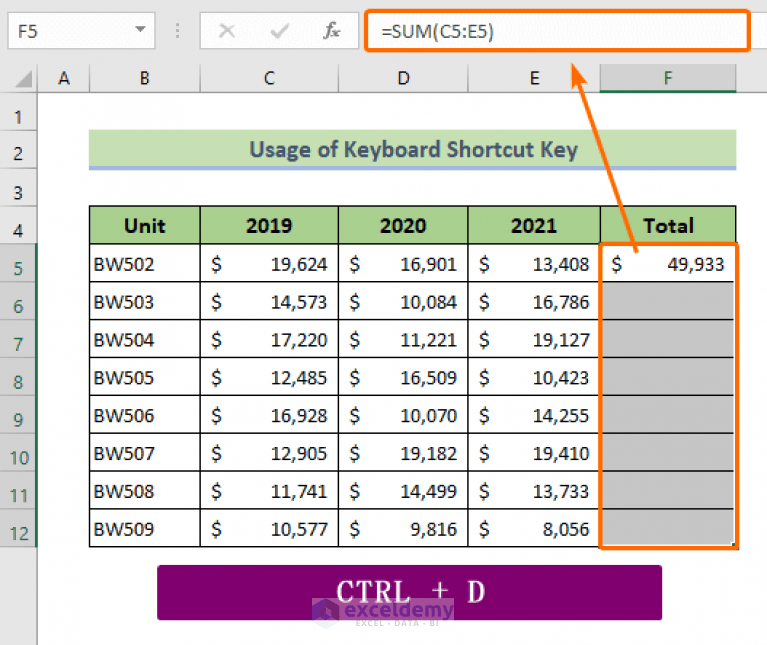This screenshot has width=767, height=645.
Task: Select column C header
Action: point(269,78)
